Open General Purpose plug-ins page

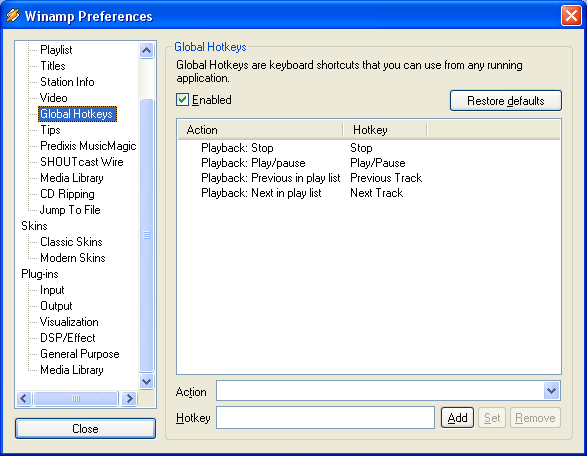(80, 354)
